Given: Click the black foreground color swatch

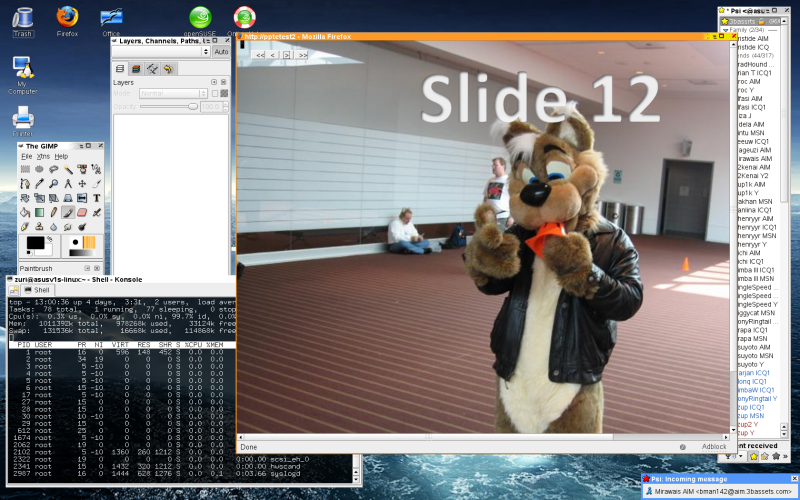Looking at the screenshot, I should tap(33, 243).
